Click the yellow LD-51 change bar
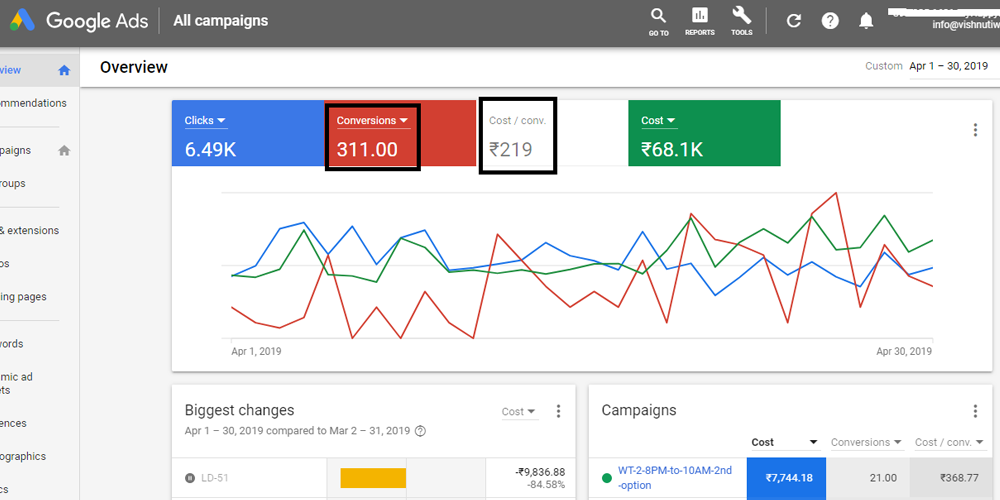The image size is (1000, 500). coord(373,478)
